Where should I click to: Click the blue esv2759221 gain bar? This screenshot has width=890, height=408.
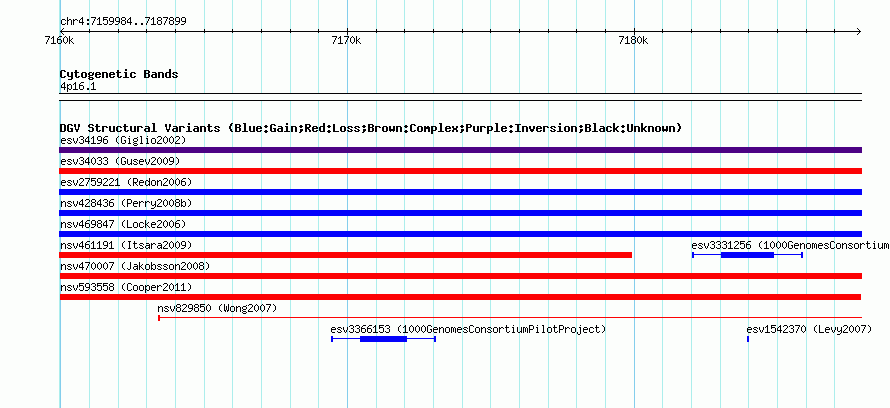click(x=460, y=192)
